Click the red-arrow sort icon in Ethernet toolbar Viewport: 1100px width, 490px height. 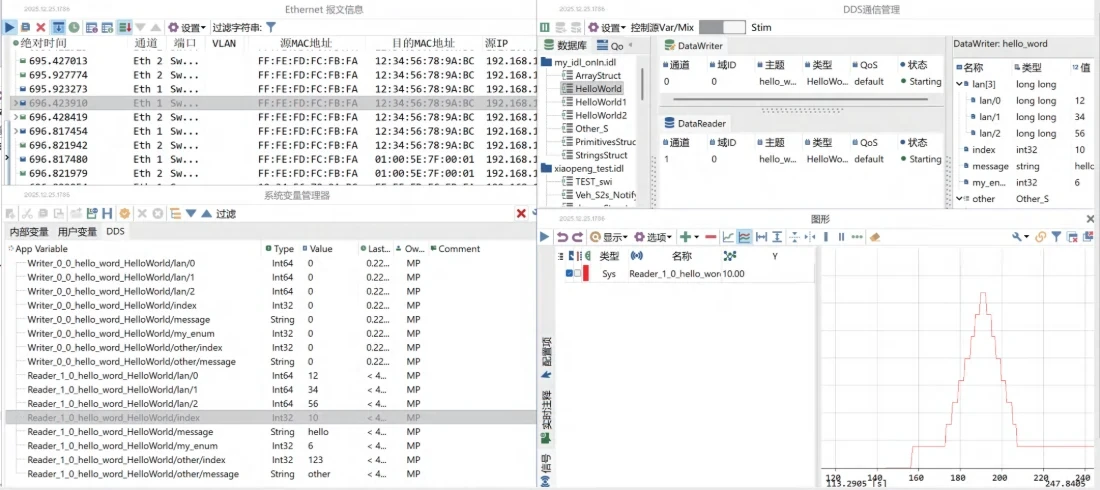125,27
